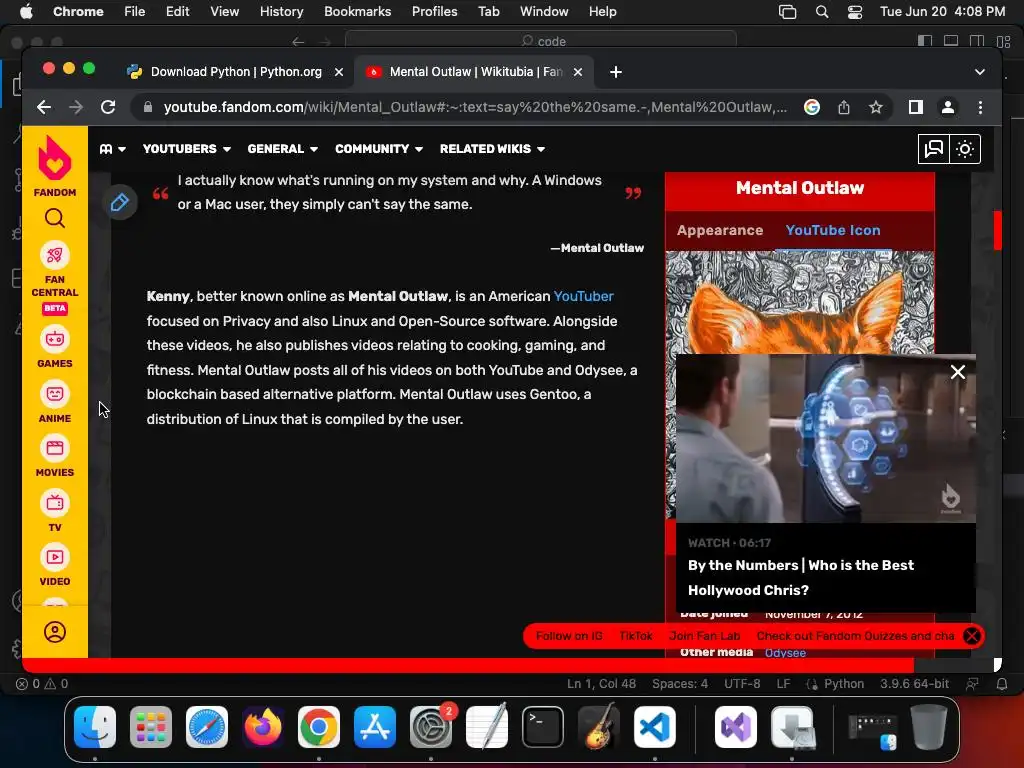
Task: Open the Odysee link in infobox
Action: (x=785, y=653)
